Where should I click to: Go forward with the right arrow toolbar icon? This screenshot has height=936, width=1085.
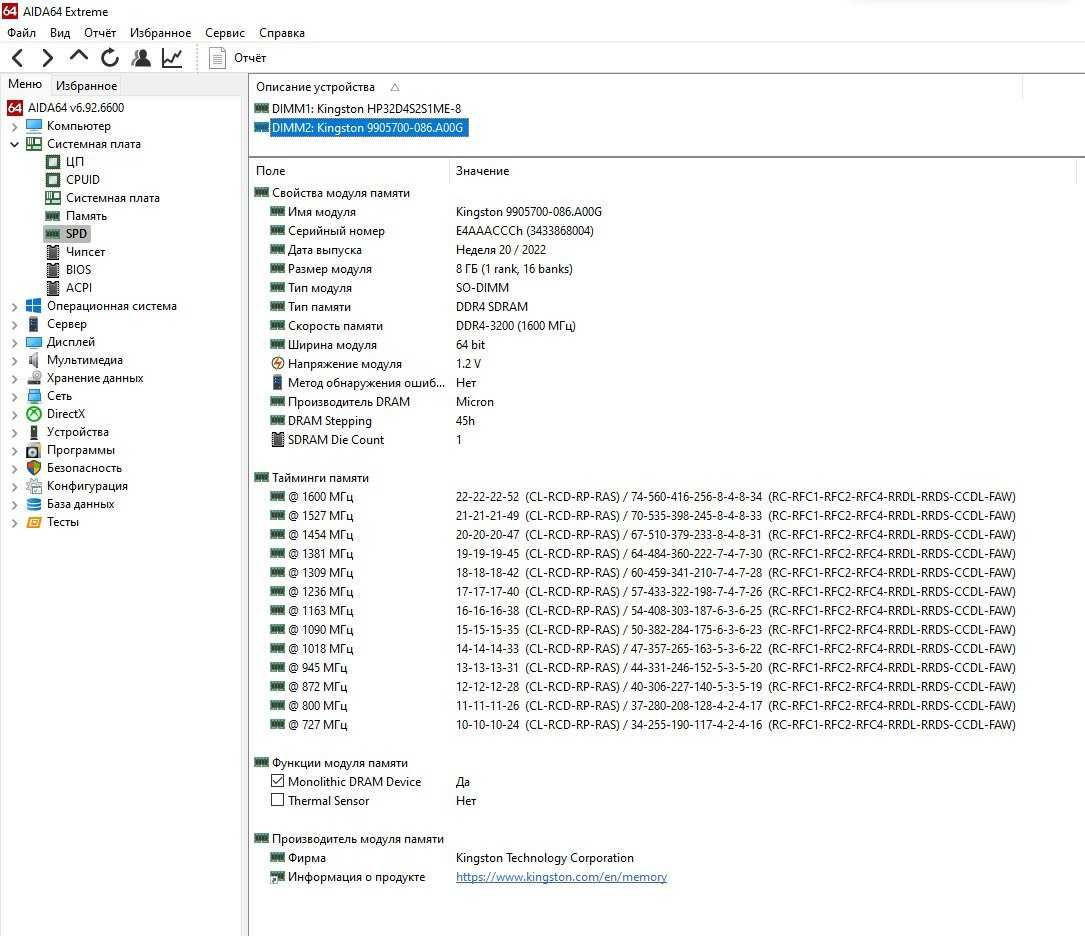[47, 58]
